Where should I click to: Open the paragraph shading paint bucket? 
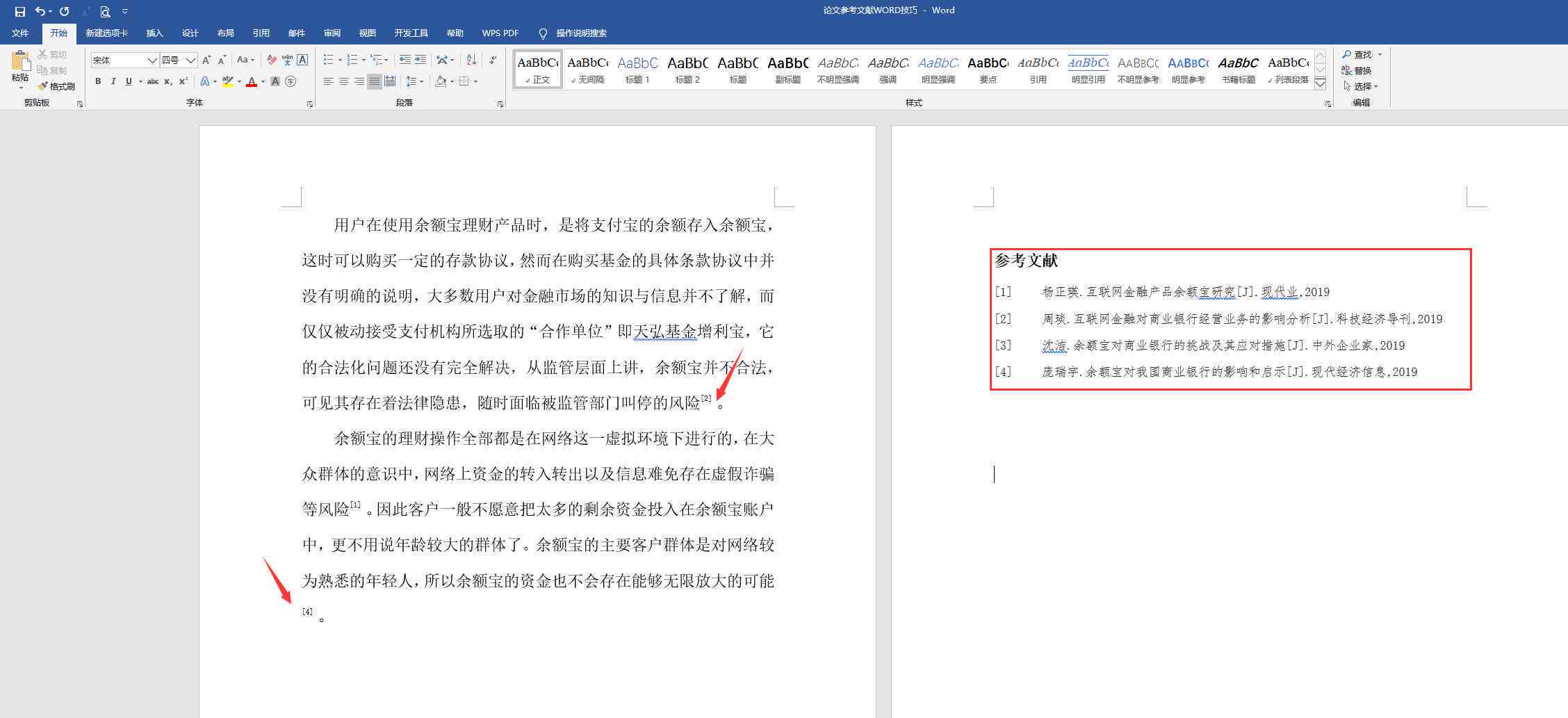440,82
